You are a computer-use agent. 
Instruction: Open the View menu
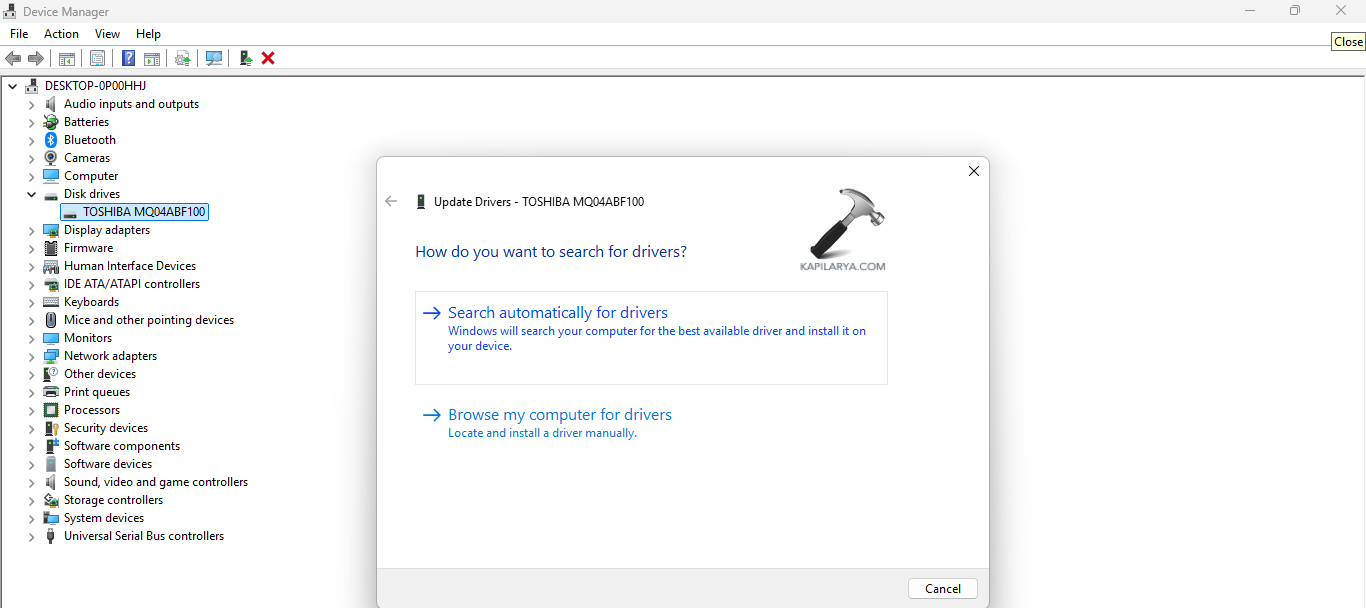coord(107,33)
